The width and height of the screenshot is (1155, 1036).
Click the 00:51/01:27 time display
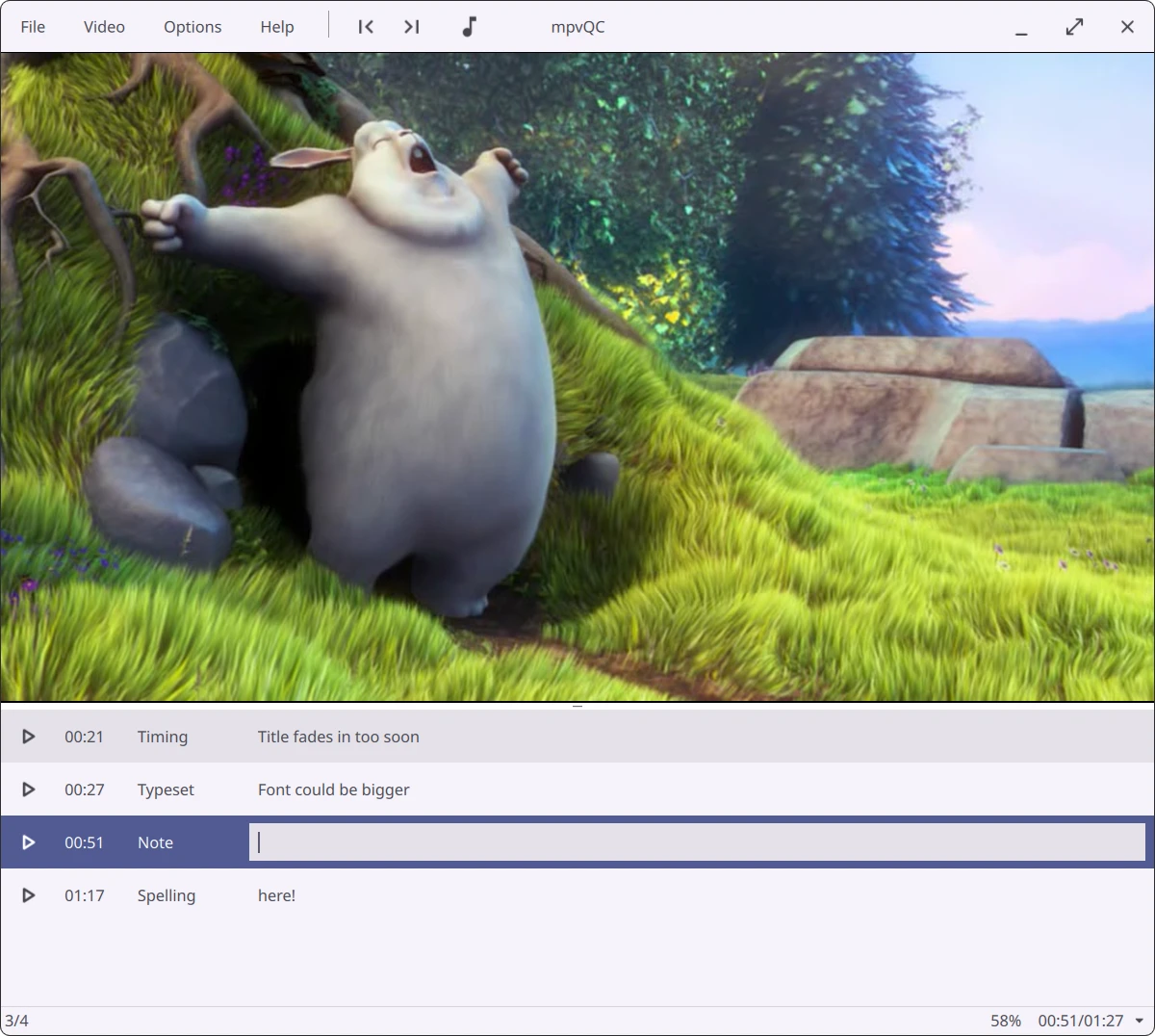[1081, 1021]
